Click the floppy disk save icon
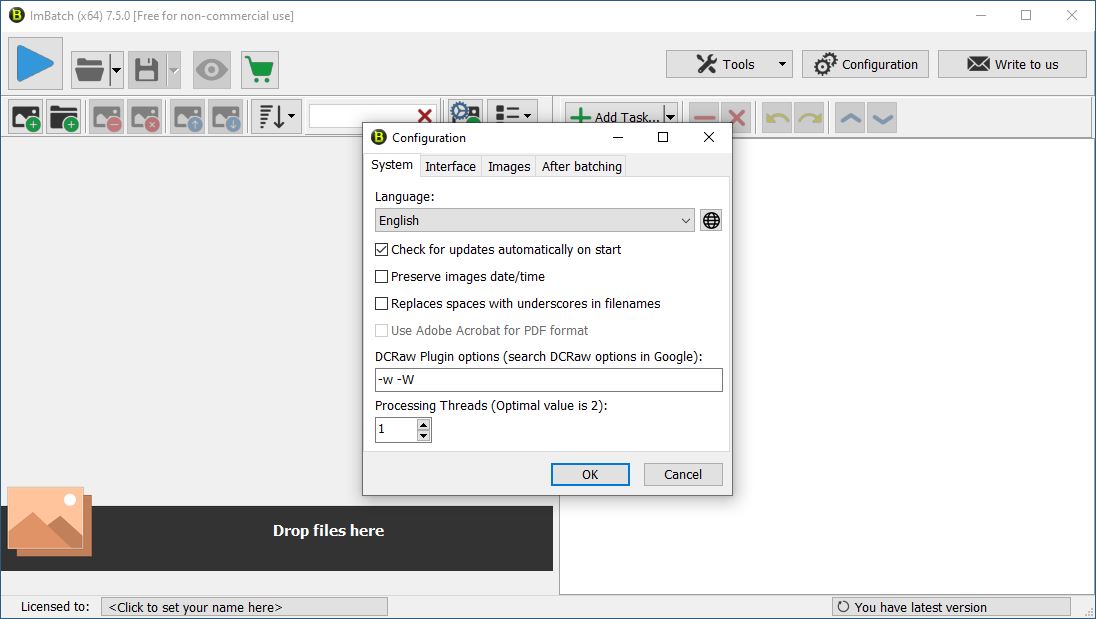 [147, 70]
